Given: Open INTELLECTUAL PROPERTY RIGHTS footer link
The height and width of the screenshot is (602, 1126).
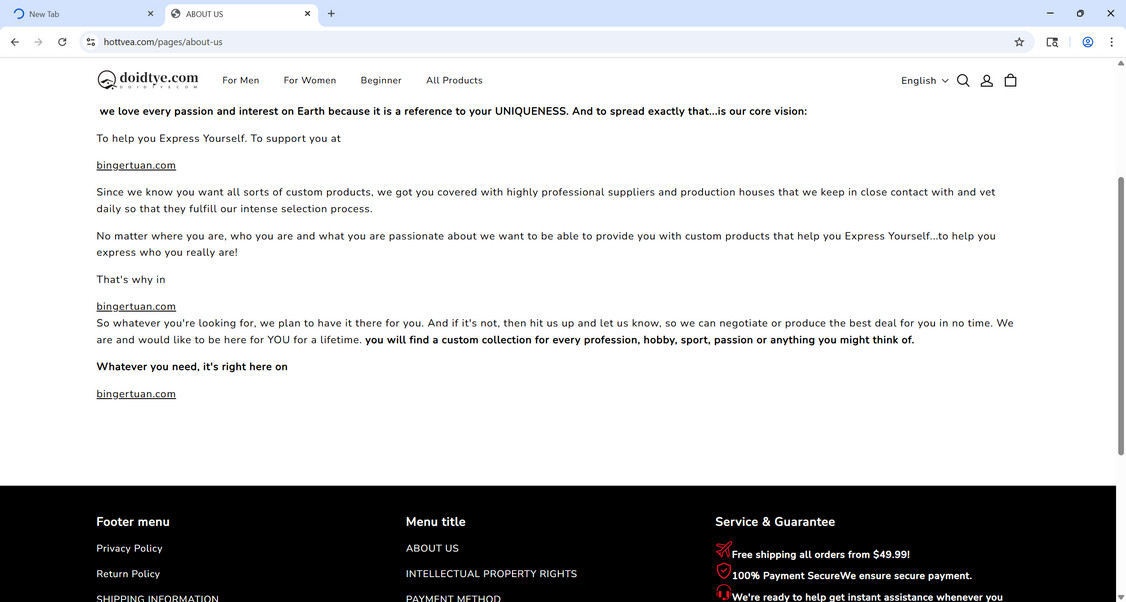Looking at the screenshot, I should click(x=491, y=574).
